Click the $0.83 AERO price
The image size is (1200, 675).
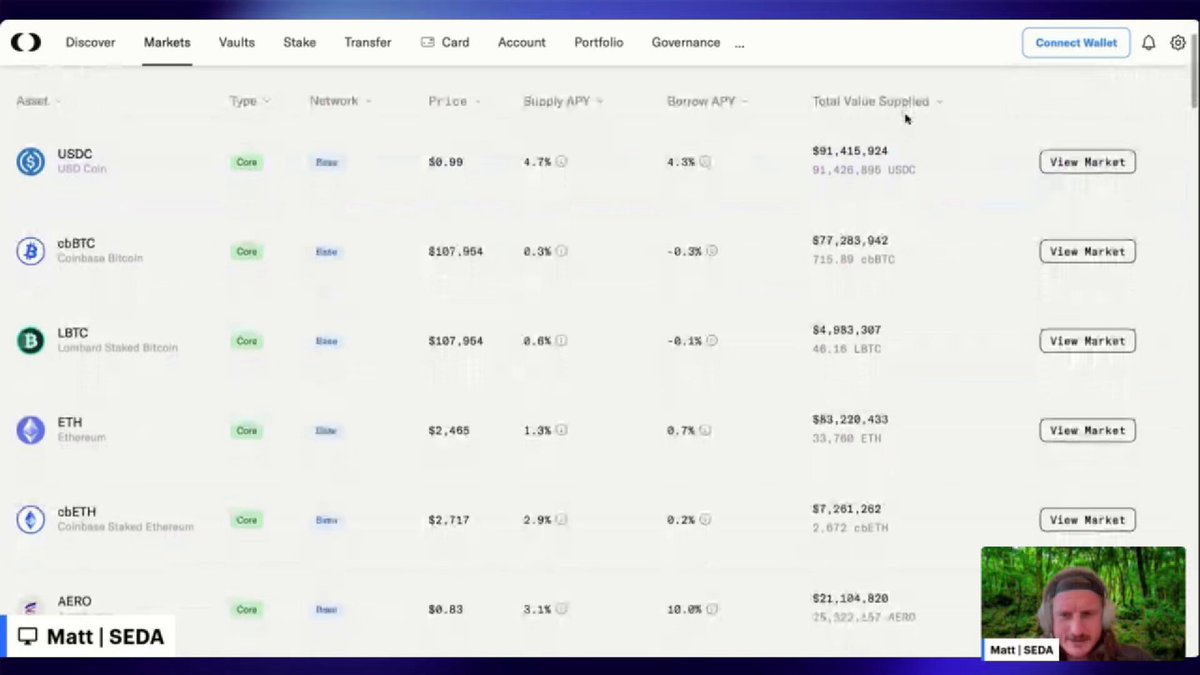point(445,609)
